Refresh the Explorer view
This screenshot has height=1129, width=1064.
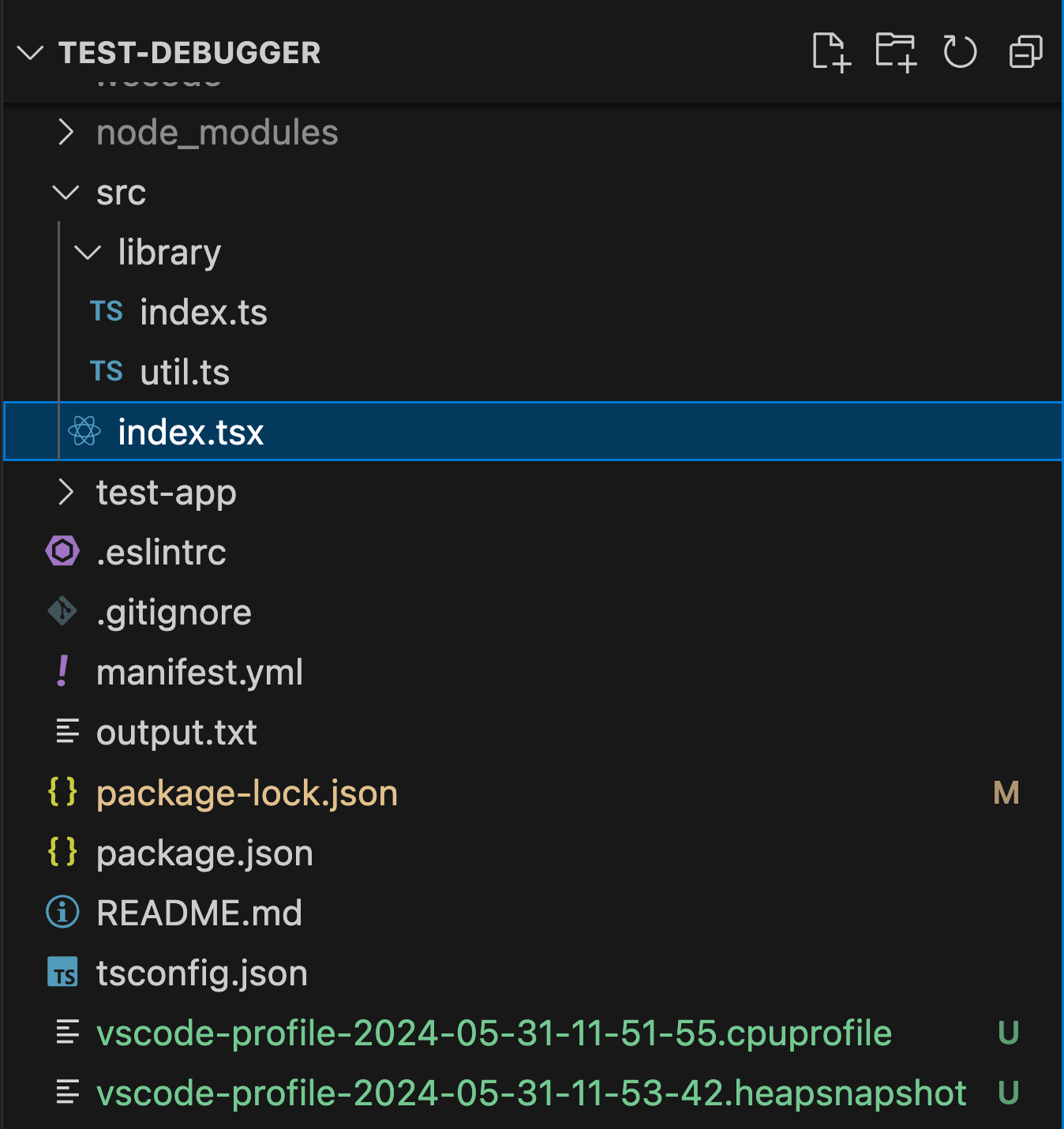[x=960, y=52]
